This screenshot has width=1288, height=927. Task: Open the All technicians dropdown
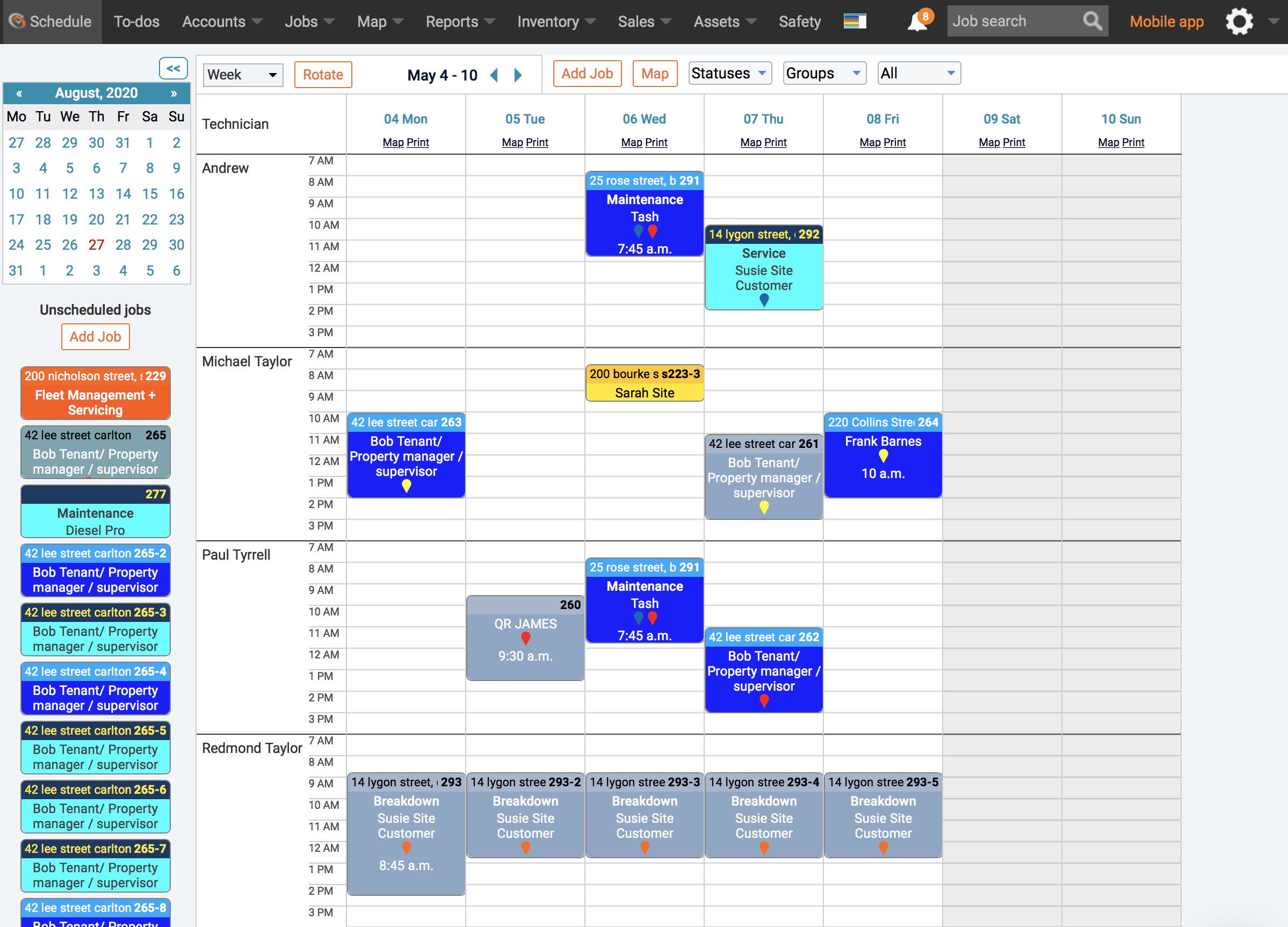pos(918,73)
